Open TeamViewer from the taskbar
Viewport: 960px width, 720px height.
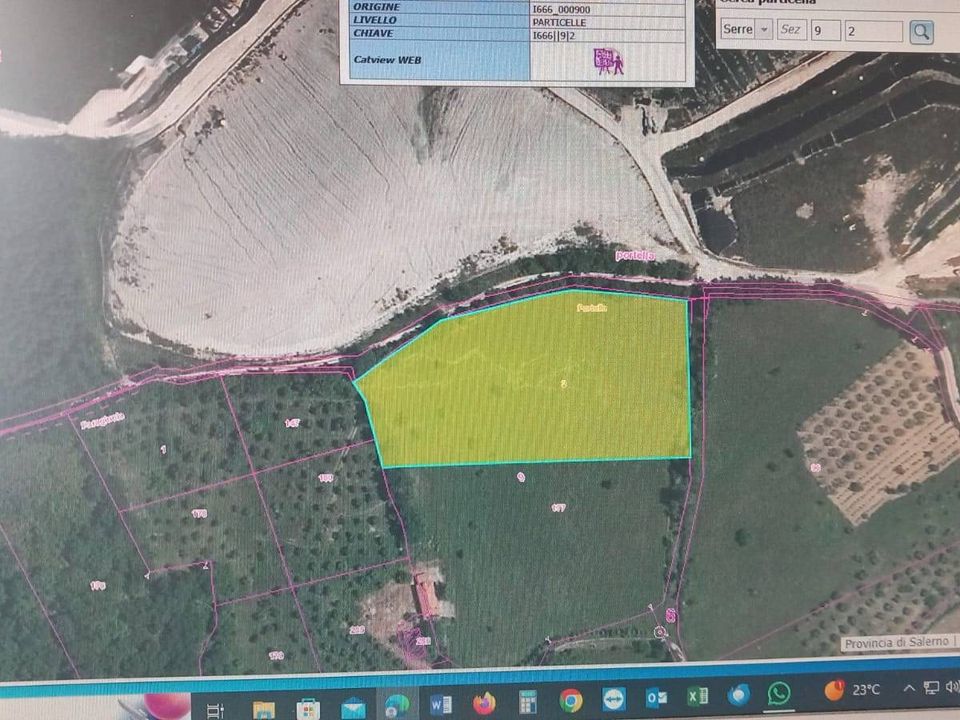pyautogui.click(x=614, y=699)
